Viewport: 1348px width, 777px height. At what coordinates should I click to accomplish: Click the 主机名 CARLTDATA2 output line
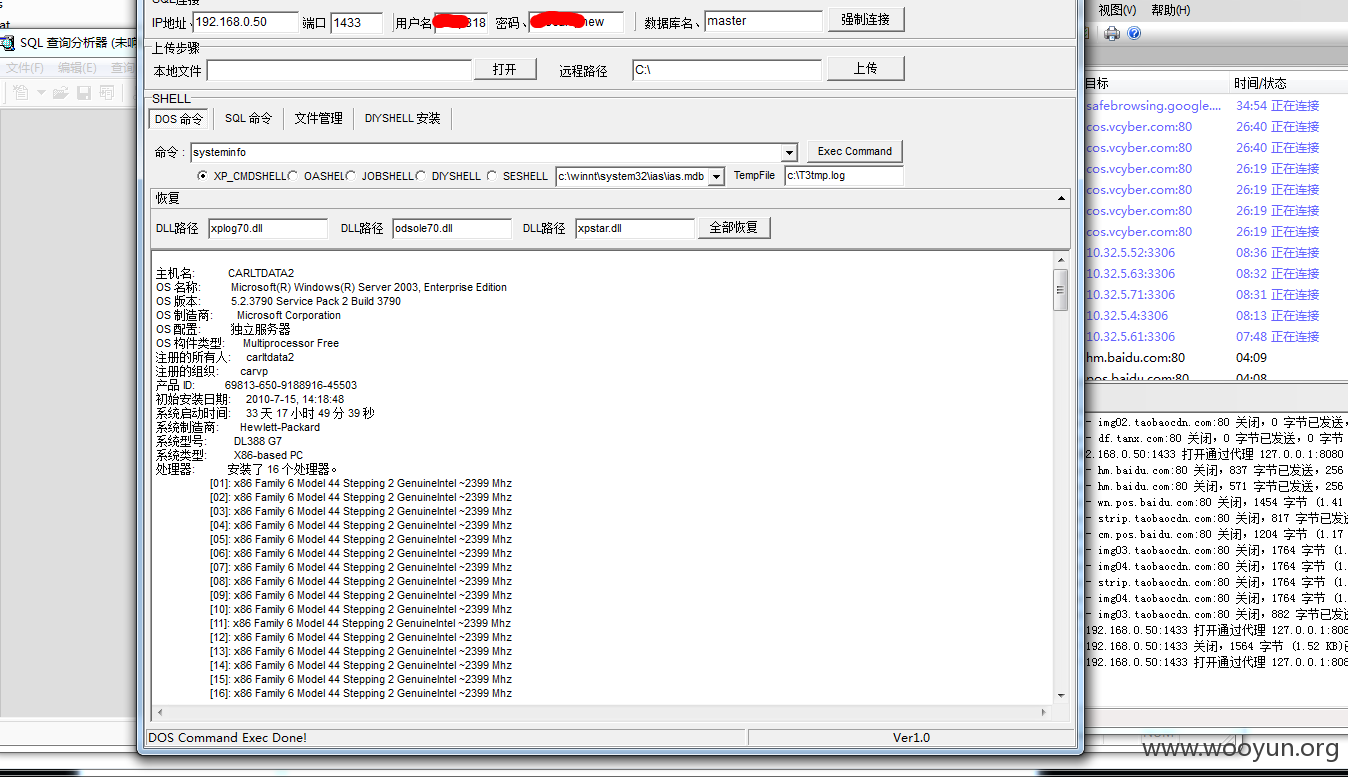point(225,273)
